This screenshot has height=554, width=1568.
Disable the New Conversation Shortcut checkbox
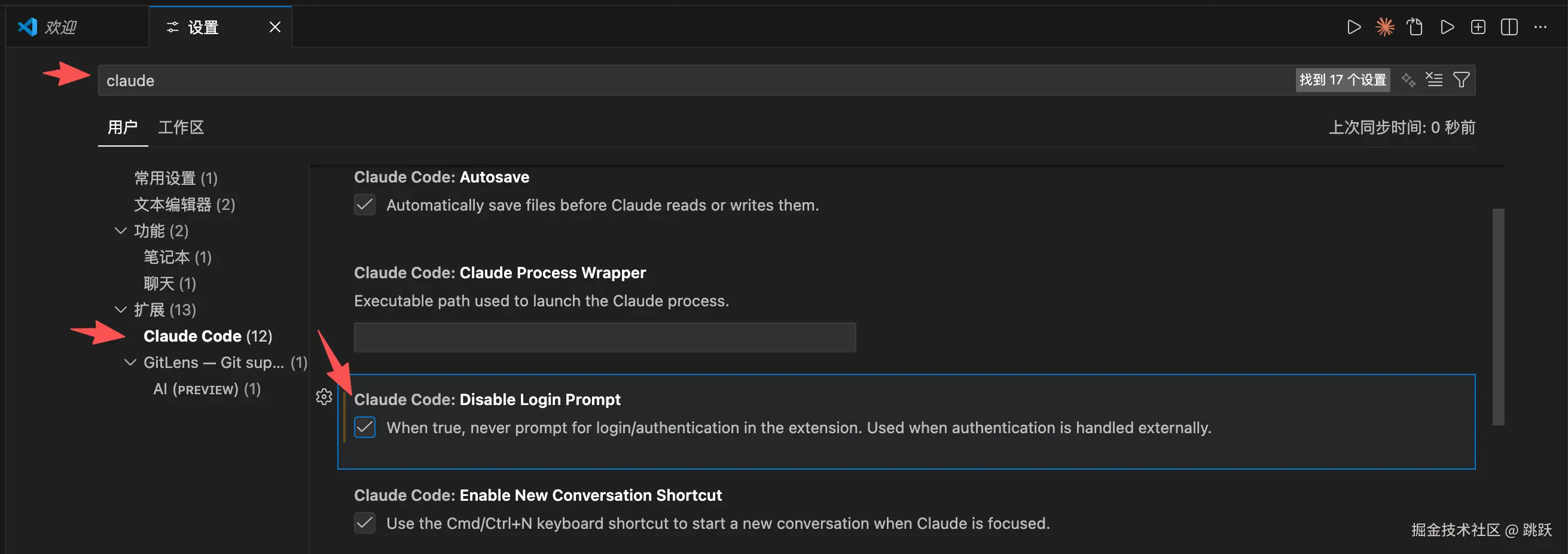click(365, 523)
